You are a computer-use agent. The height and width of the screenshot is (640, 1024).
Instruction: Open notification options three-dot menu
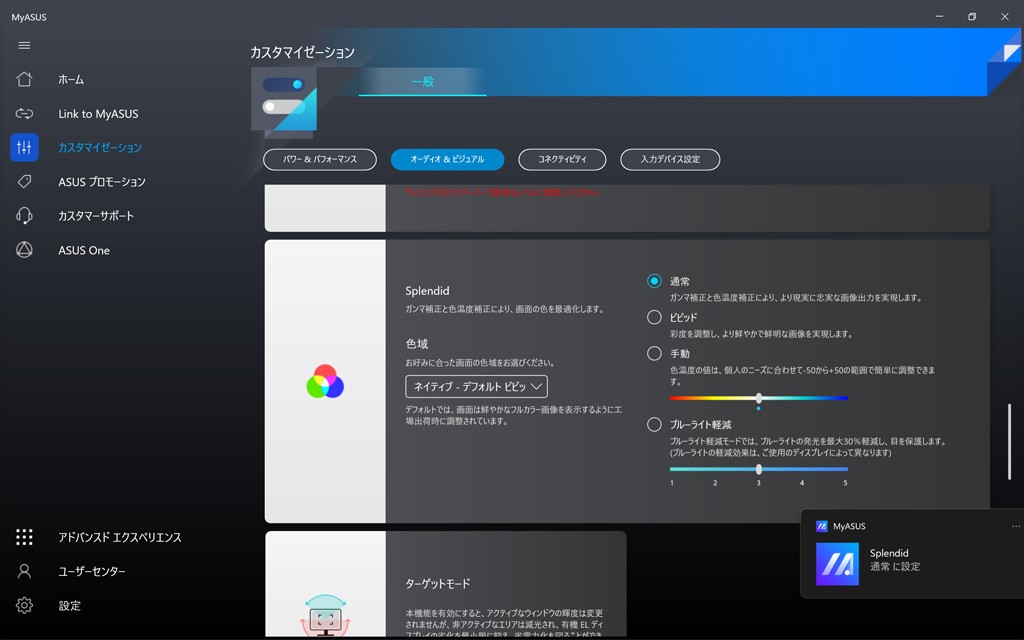1016,526
